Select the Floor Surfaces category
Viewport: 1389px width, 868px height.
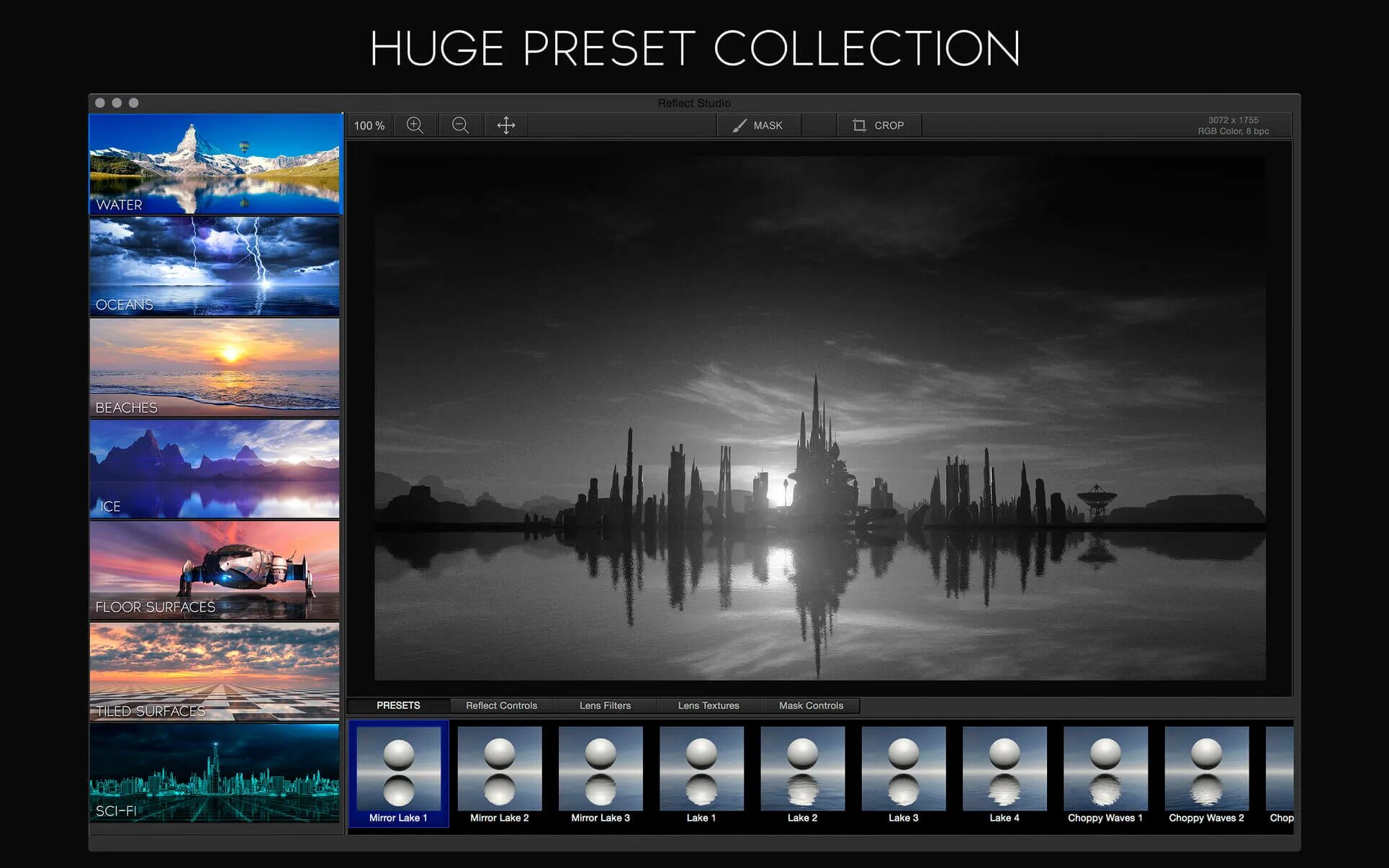215,570
